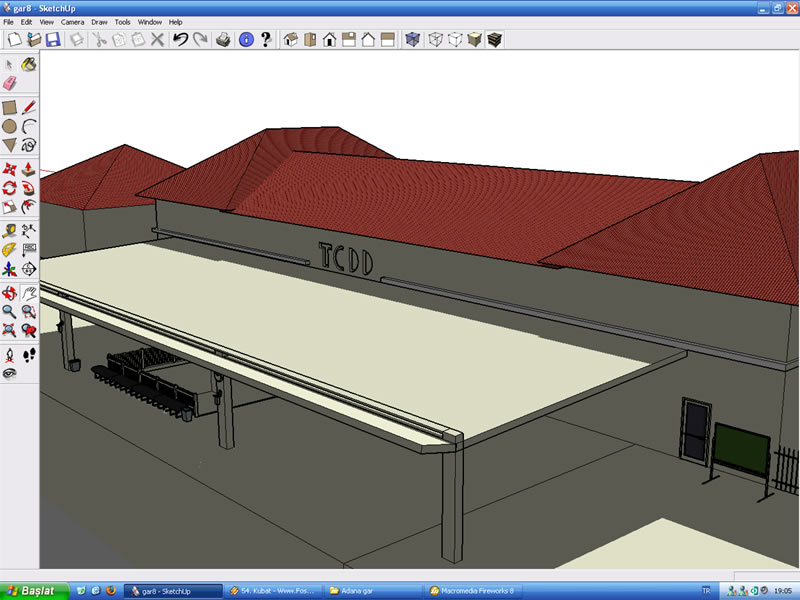Select the Dimension tool
The image size is (800, 600).
click(29, 231)
